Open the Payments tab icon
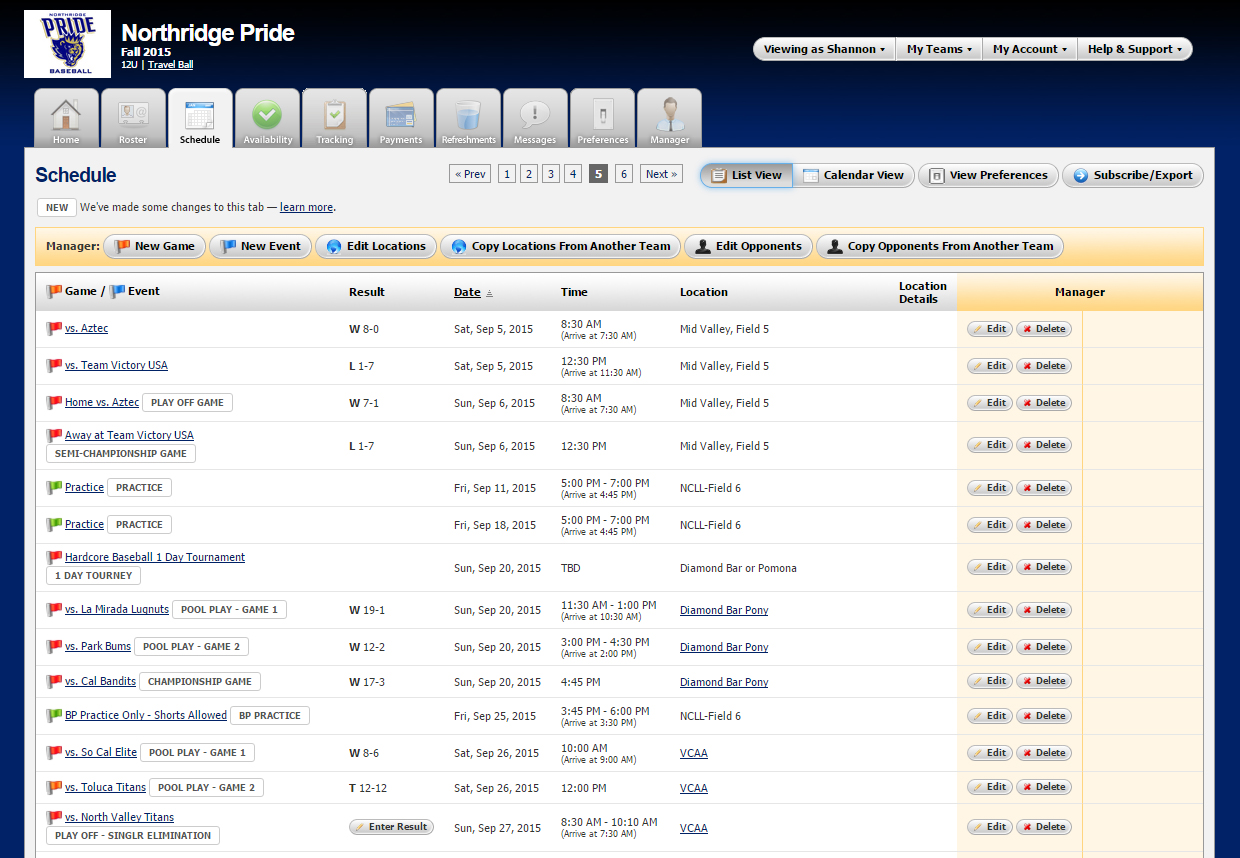This screenshot has height=858, width=1240. [x=401, y=118]
